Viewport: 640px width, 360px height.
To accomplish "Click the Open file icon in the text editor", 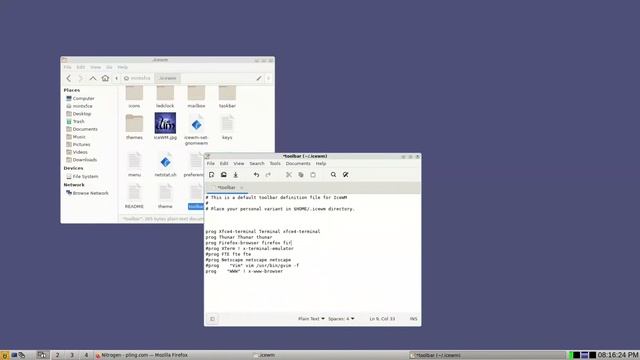I will click(x=224, y=175).
